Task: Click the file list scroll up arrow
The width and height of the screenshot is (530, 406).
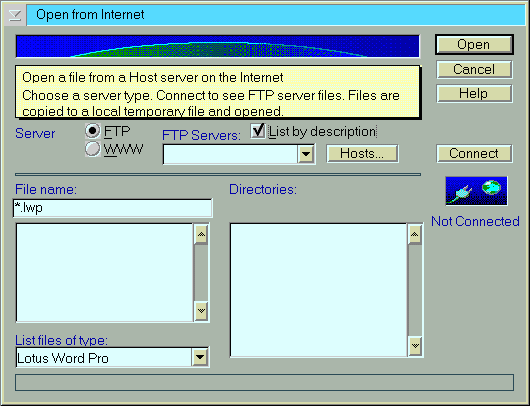Action: 201,234
